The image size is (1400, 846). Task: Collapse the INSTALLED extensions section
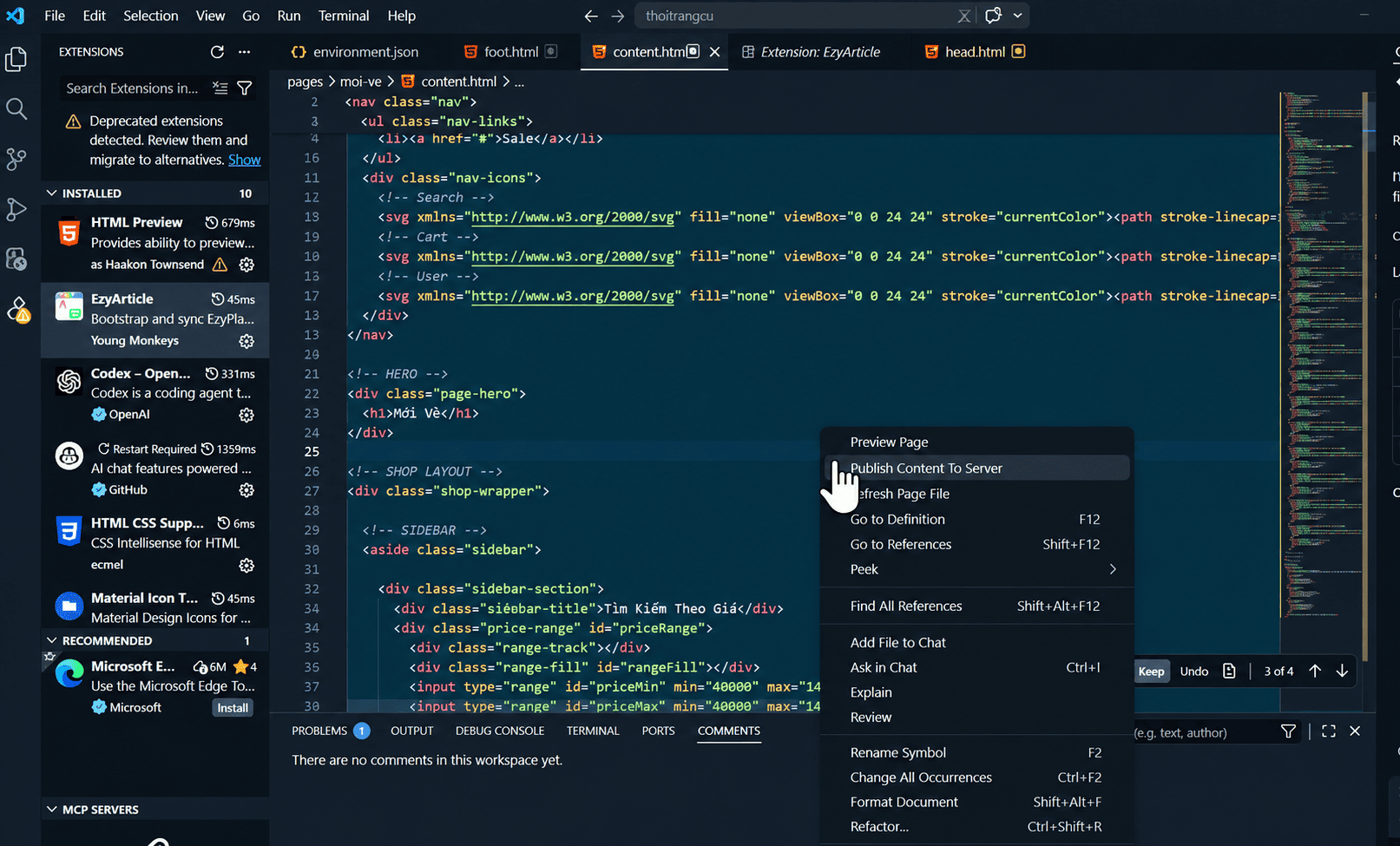155,193
